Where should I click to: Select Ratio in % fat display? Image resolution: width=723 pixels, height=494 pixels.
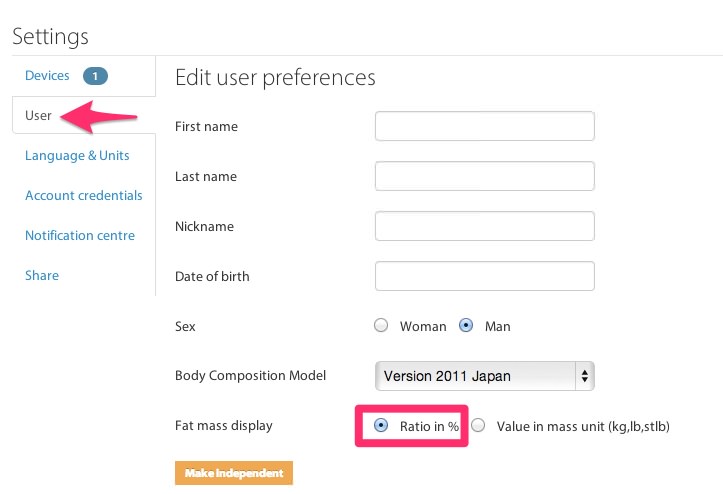(381, 425)
